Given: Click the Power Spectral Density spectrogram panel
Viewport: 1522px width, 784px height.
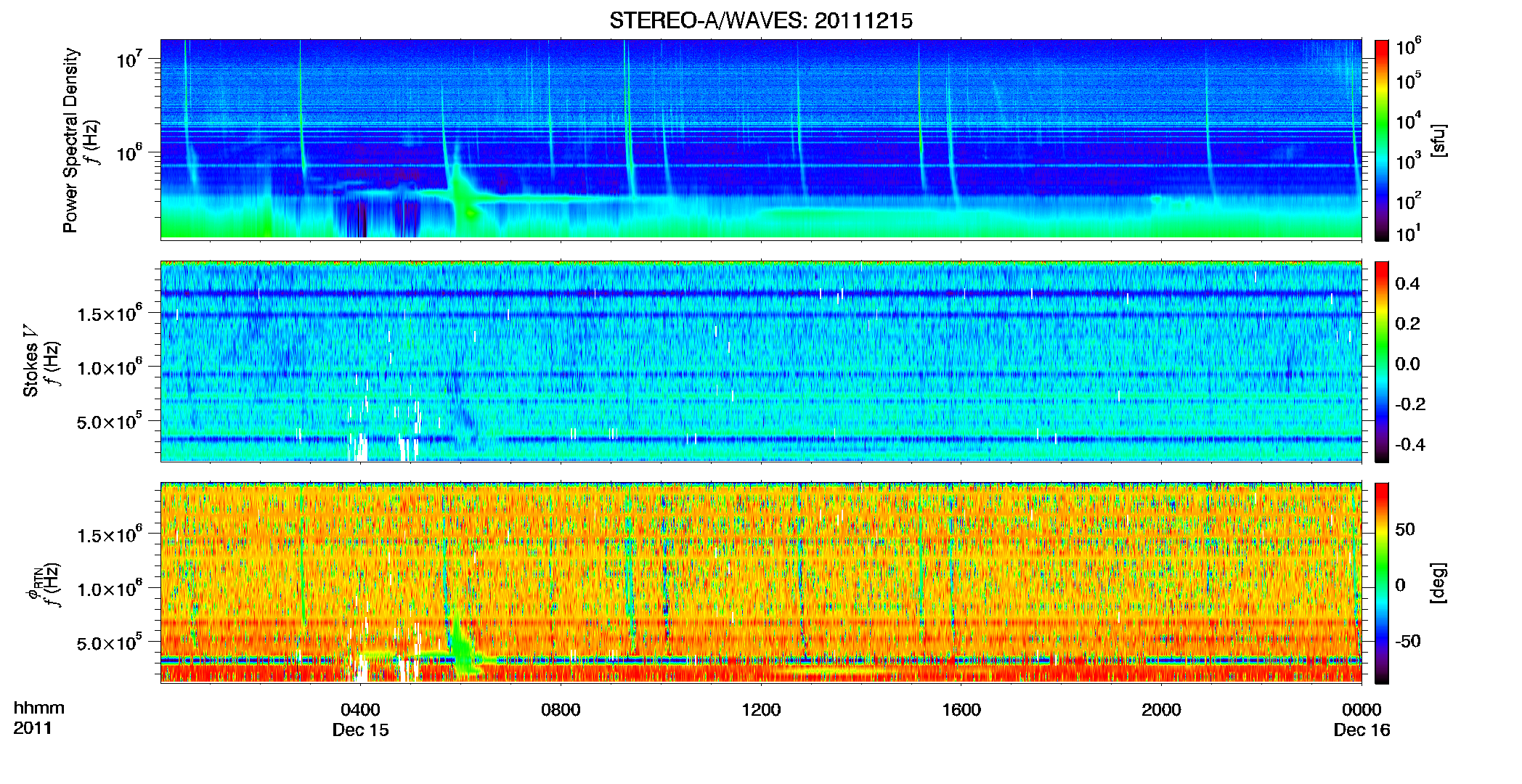Looking at the screenshot, I should (761, 139).
